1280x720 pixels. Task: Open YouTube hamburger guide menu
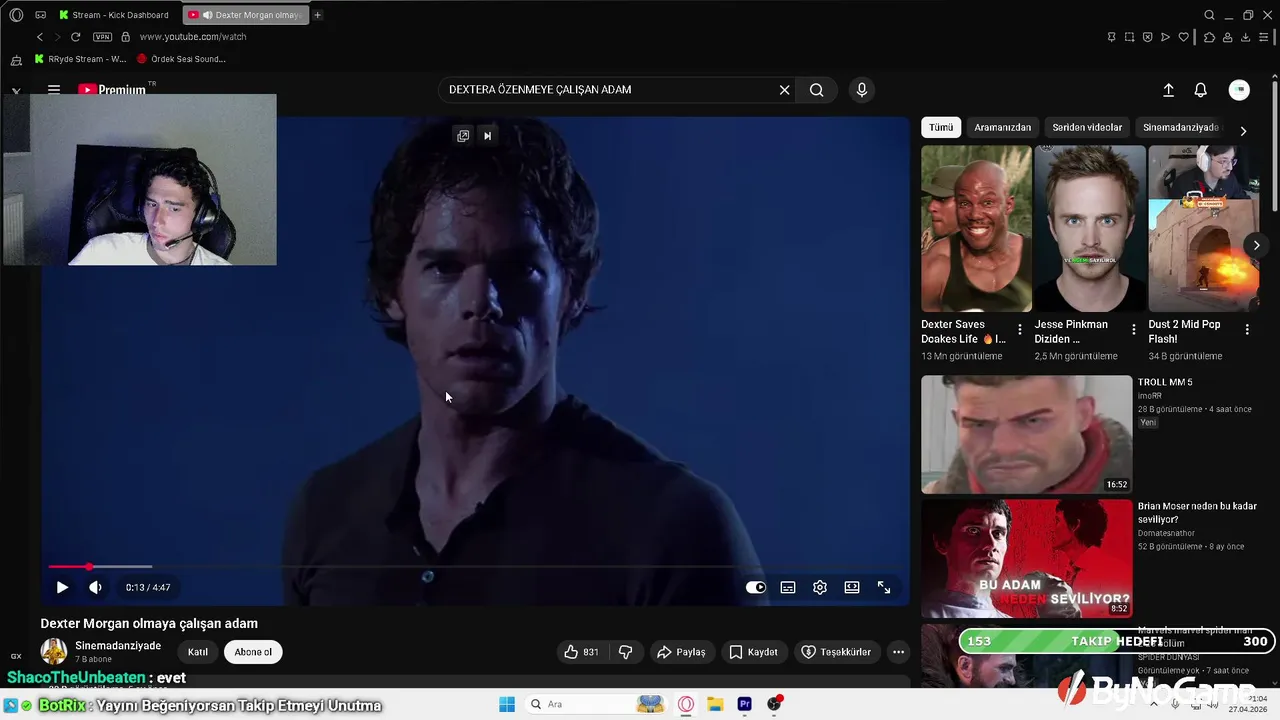pos(54,90)
